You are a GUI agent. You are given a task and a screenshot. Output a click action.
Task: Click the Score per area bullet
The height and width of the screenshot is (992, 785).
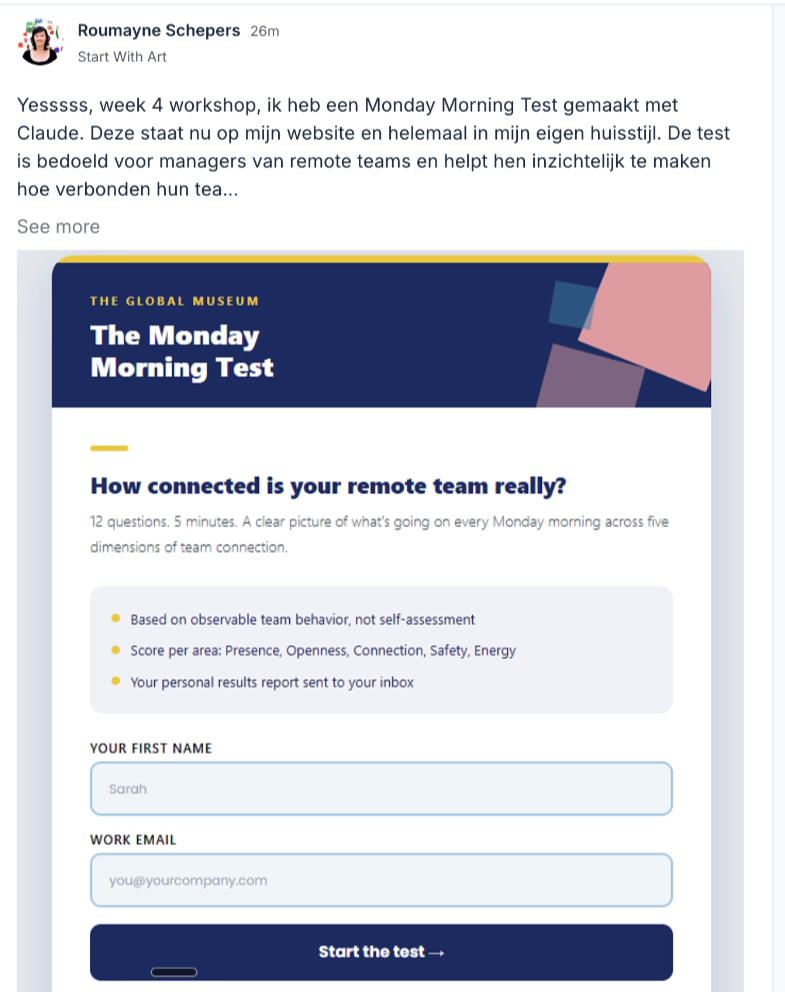(x=323, y=650)
